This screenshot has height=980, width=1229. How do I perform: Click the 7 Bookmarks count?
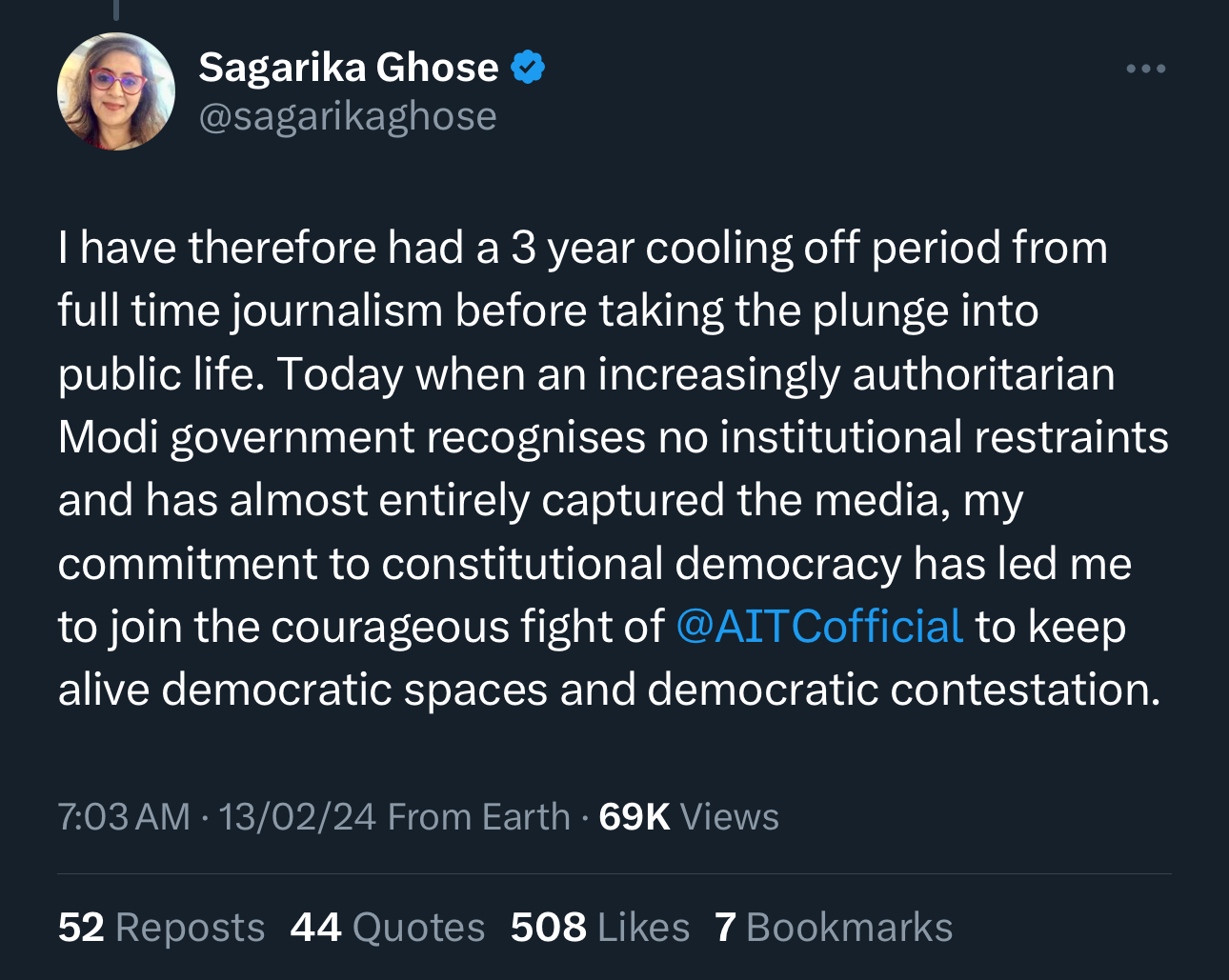click(x=834, y=928)
